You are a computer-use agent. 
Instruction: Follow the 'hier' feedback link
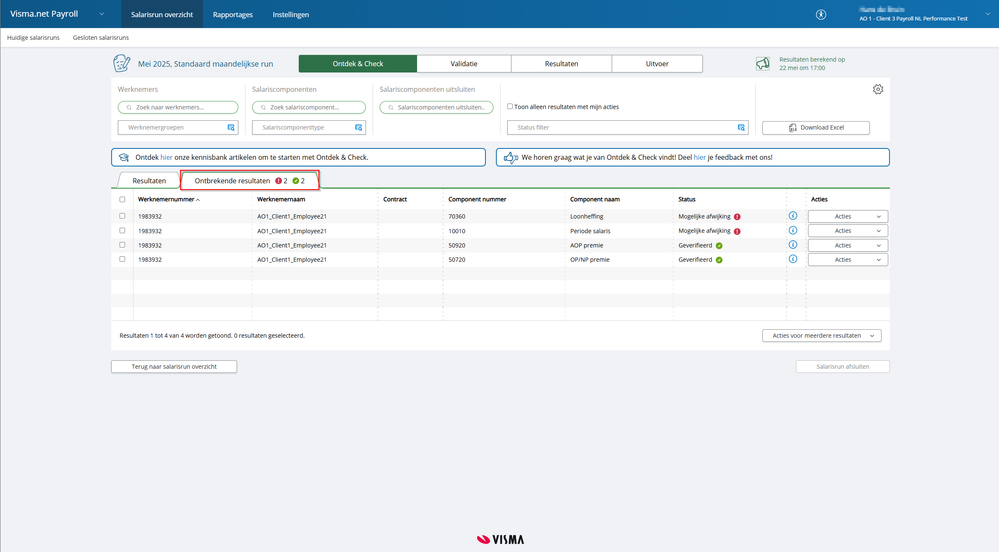pyautogui.click(x=700, y=157)
